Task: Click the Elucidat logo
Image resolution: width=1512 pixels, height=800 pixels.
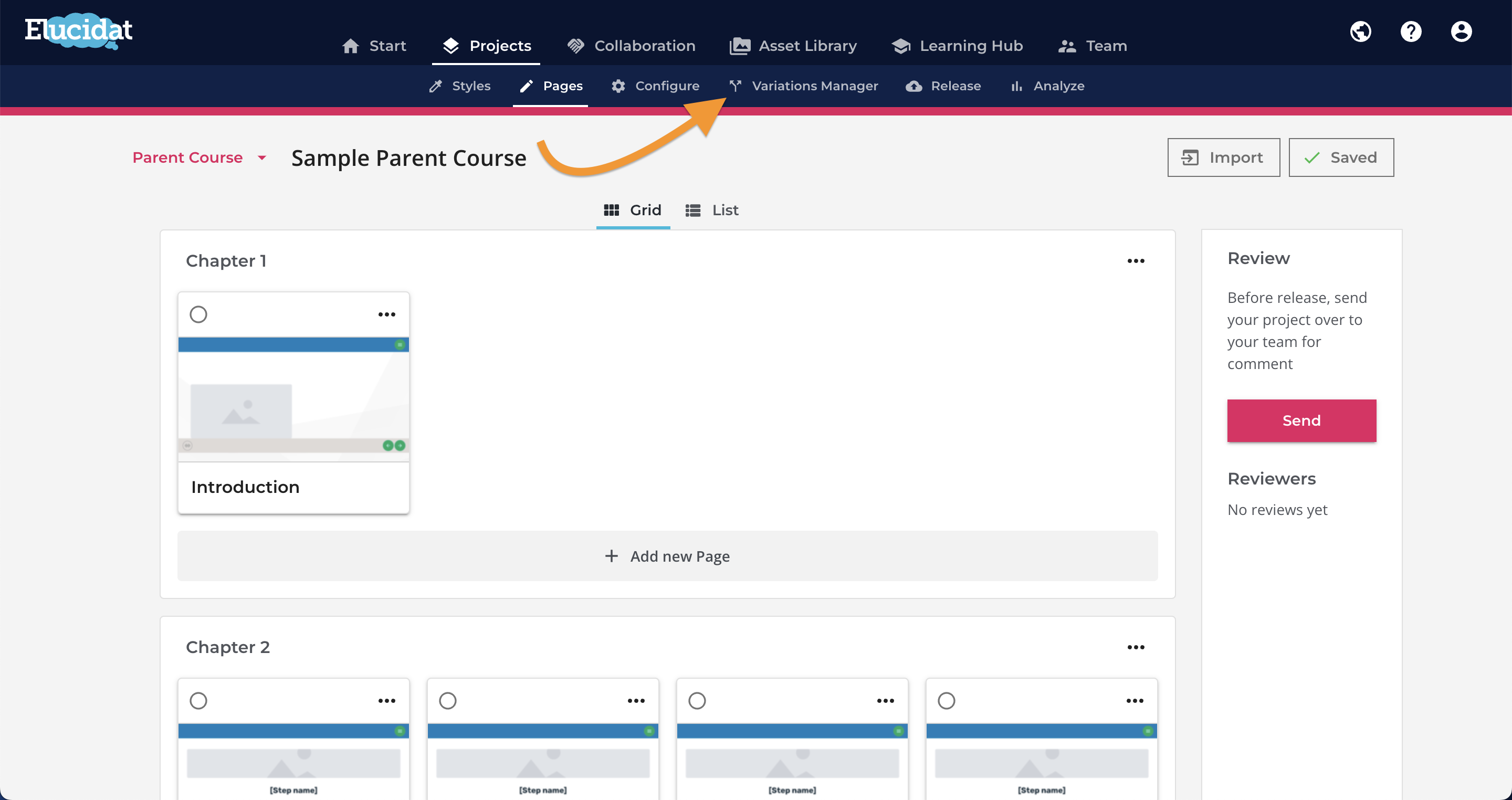Action: tap(79, 30)
